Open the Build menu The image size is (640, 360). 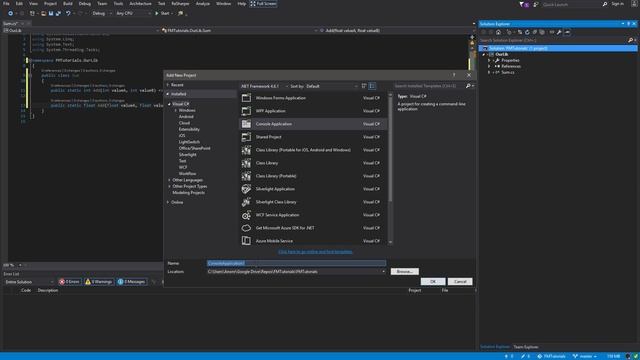[x=68, y=4]
